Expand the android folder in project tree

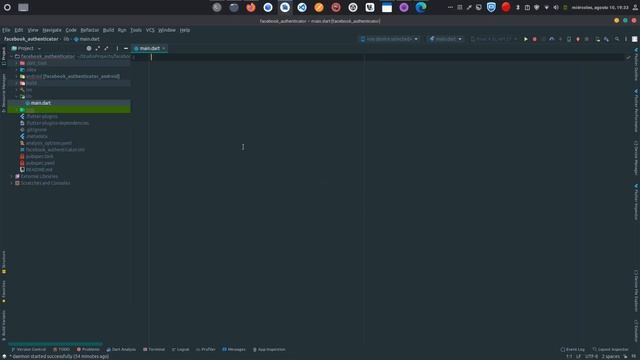pyautogui.click(x=17, y=76)
